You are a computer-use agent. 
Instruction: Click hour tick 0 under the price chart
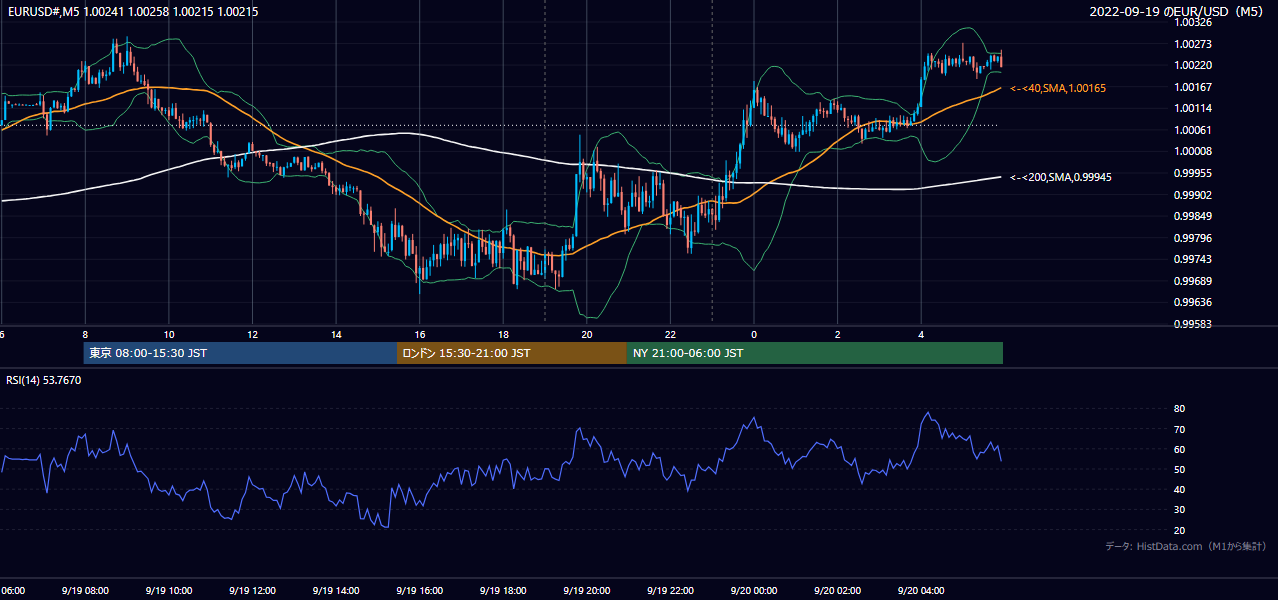754,335
